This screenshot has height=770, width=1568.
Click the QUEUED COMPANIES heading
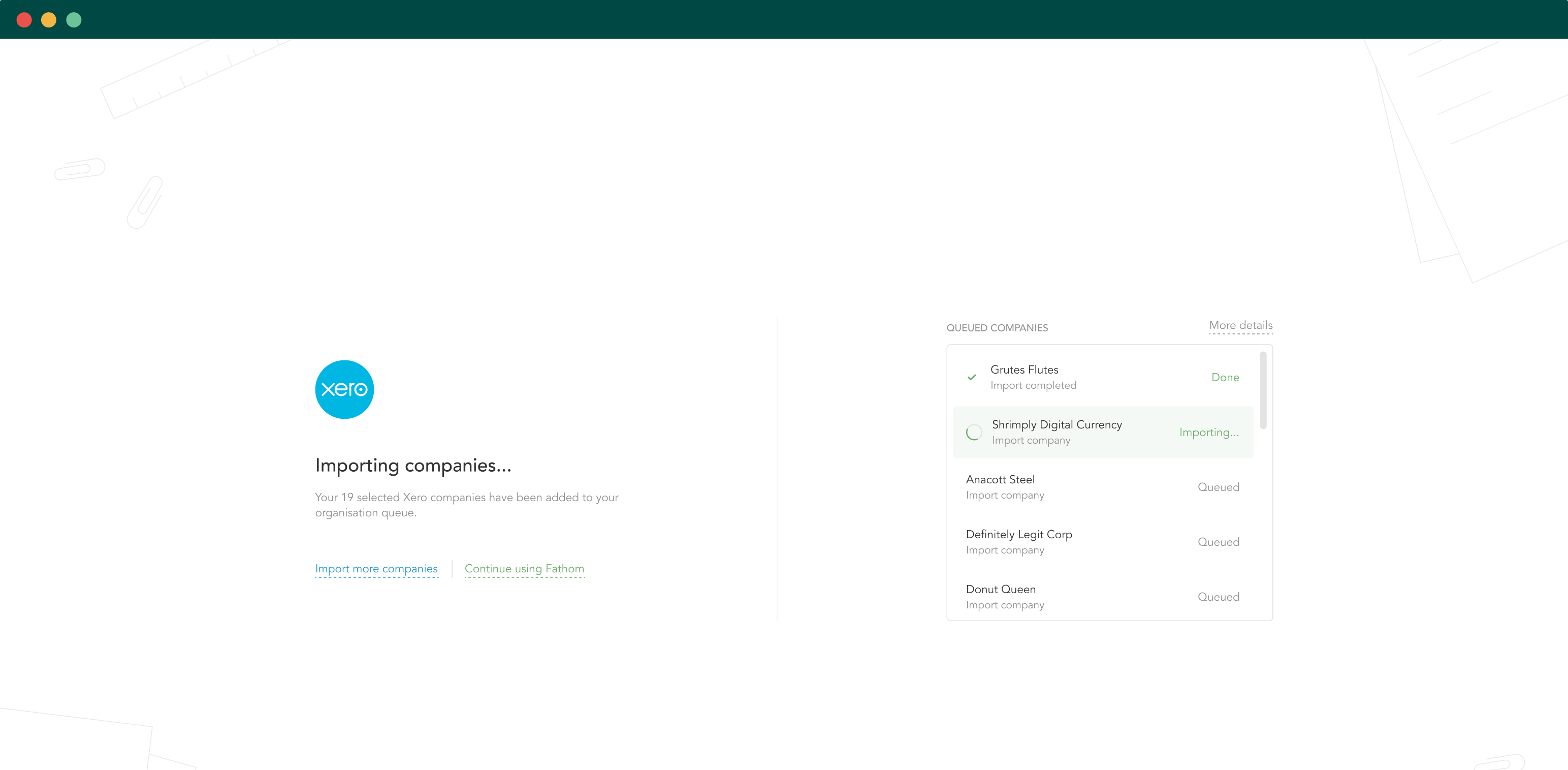coord(997,328)
